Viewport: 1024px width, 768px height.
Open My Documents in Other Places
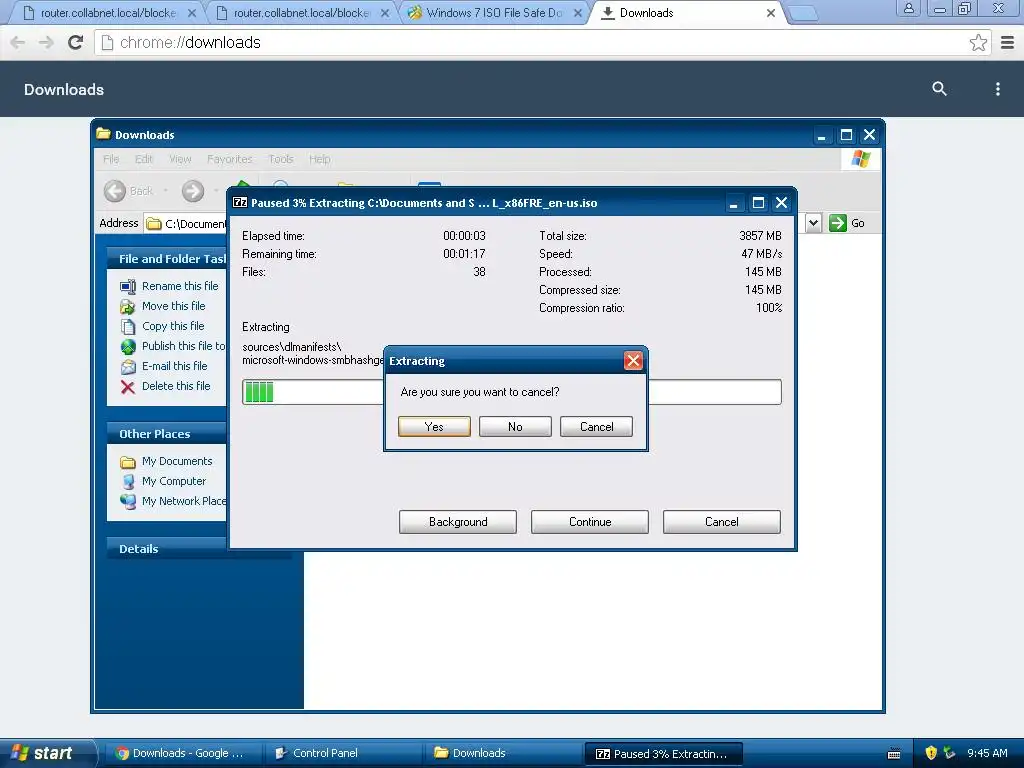coord(177,461)
